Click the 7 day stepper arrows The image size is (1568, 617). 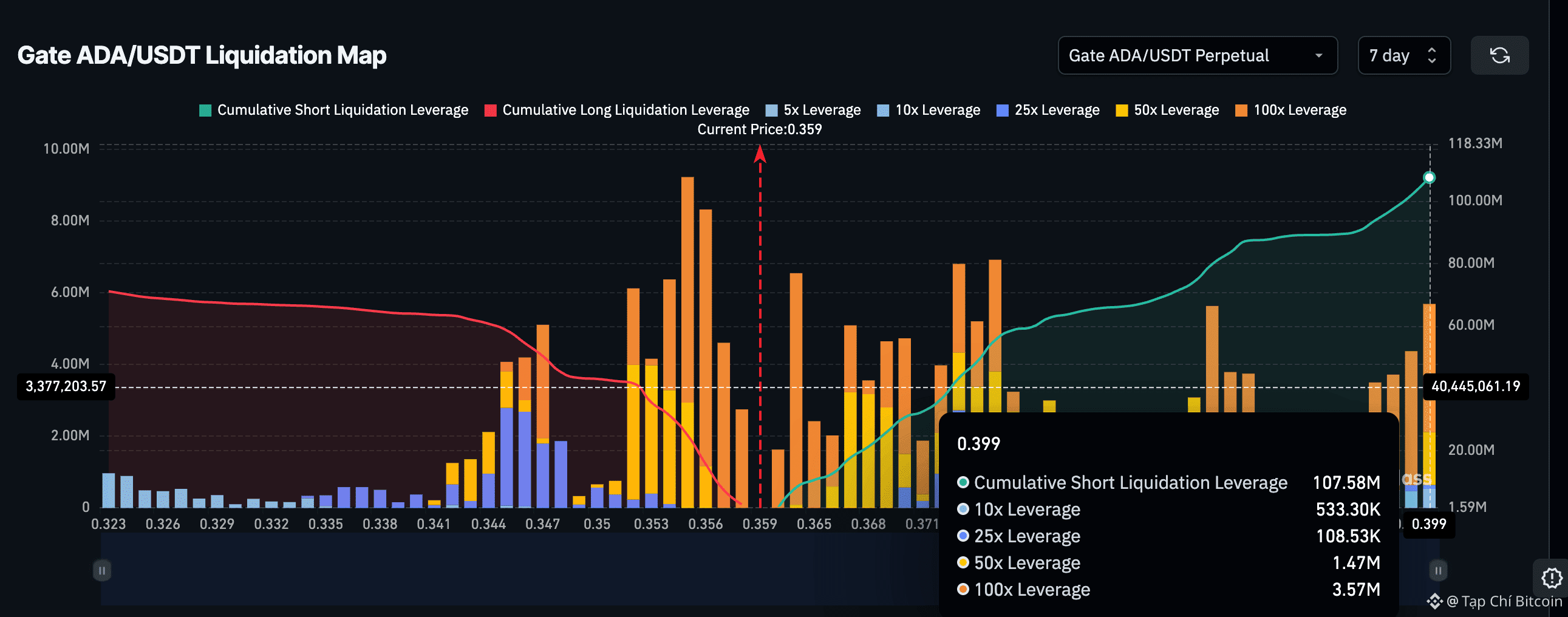tap(1431, 55)
